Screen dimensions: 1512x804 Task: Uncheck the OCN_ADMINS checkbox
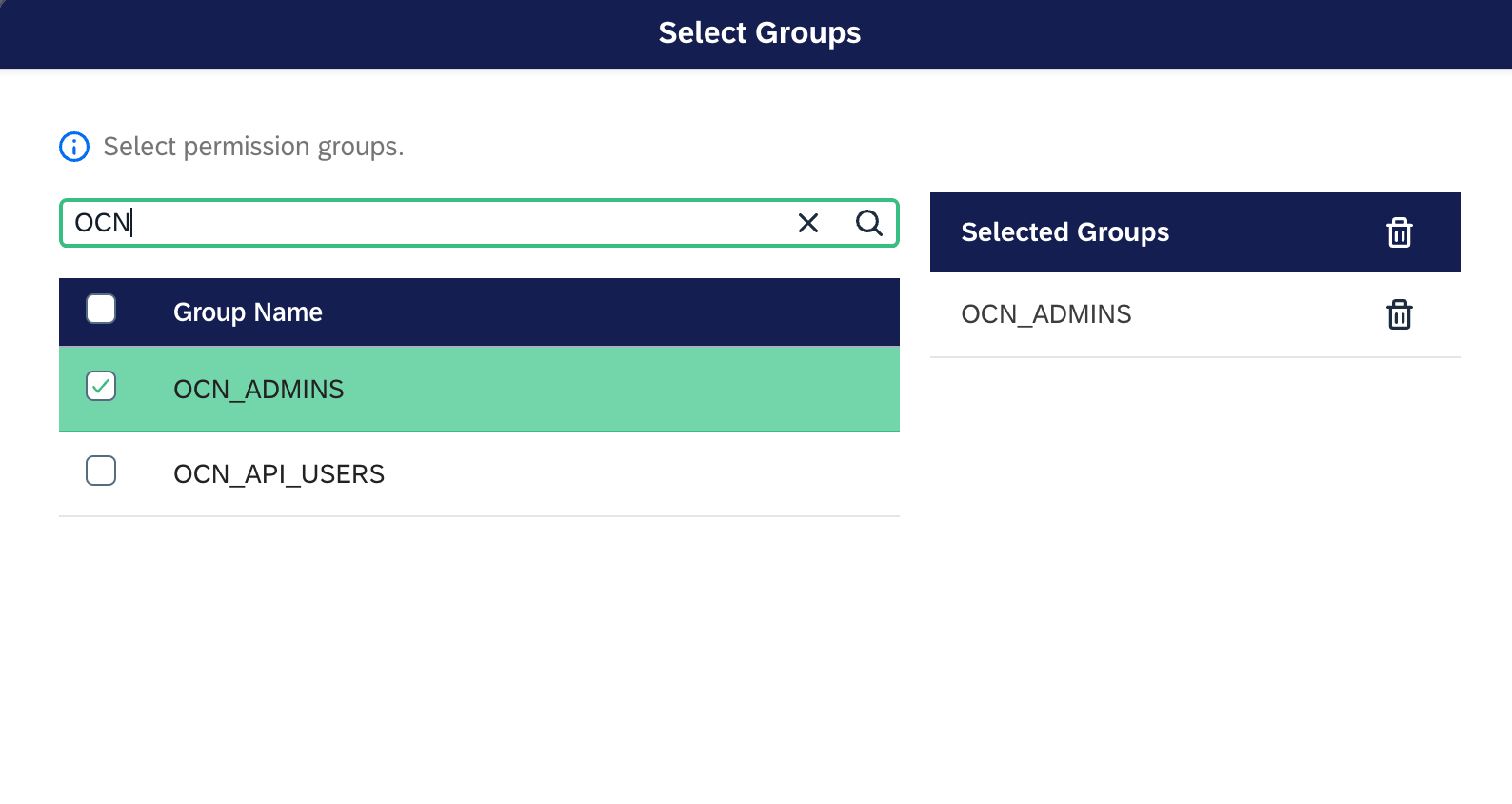tap(101, 387)
